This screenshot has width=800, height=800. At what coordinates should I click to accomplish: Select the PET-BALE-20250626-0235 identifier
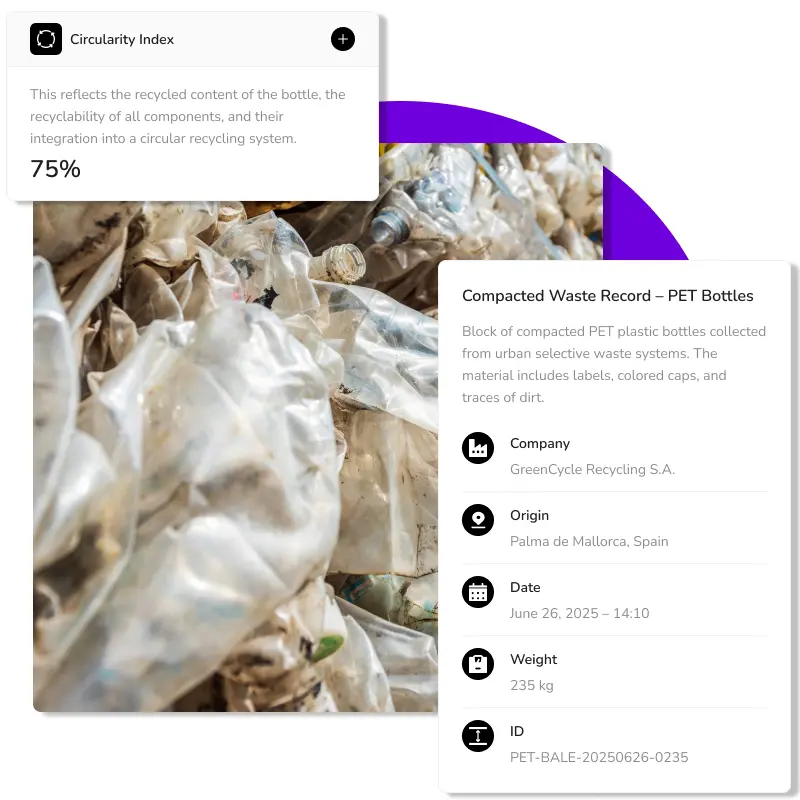[599, 757]
